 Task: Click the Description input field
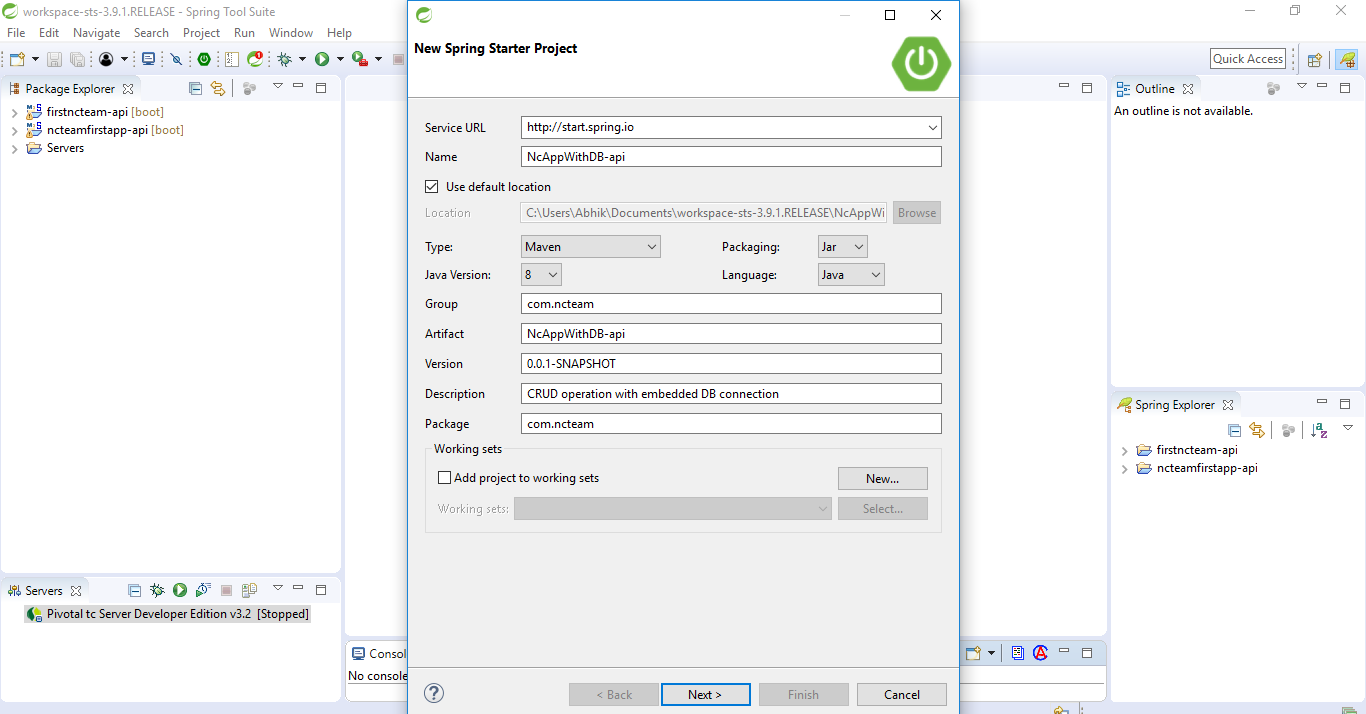click(731, 393)
